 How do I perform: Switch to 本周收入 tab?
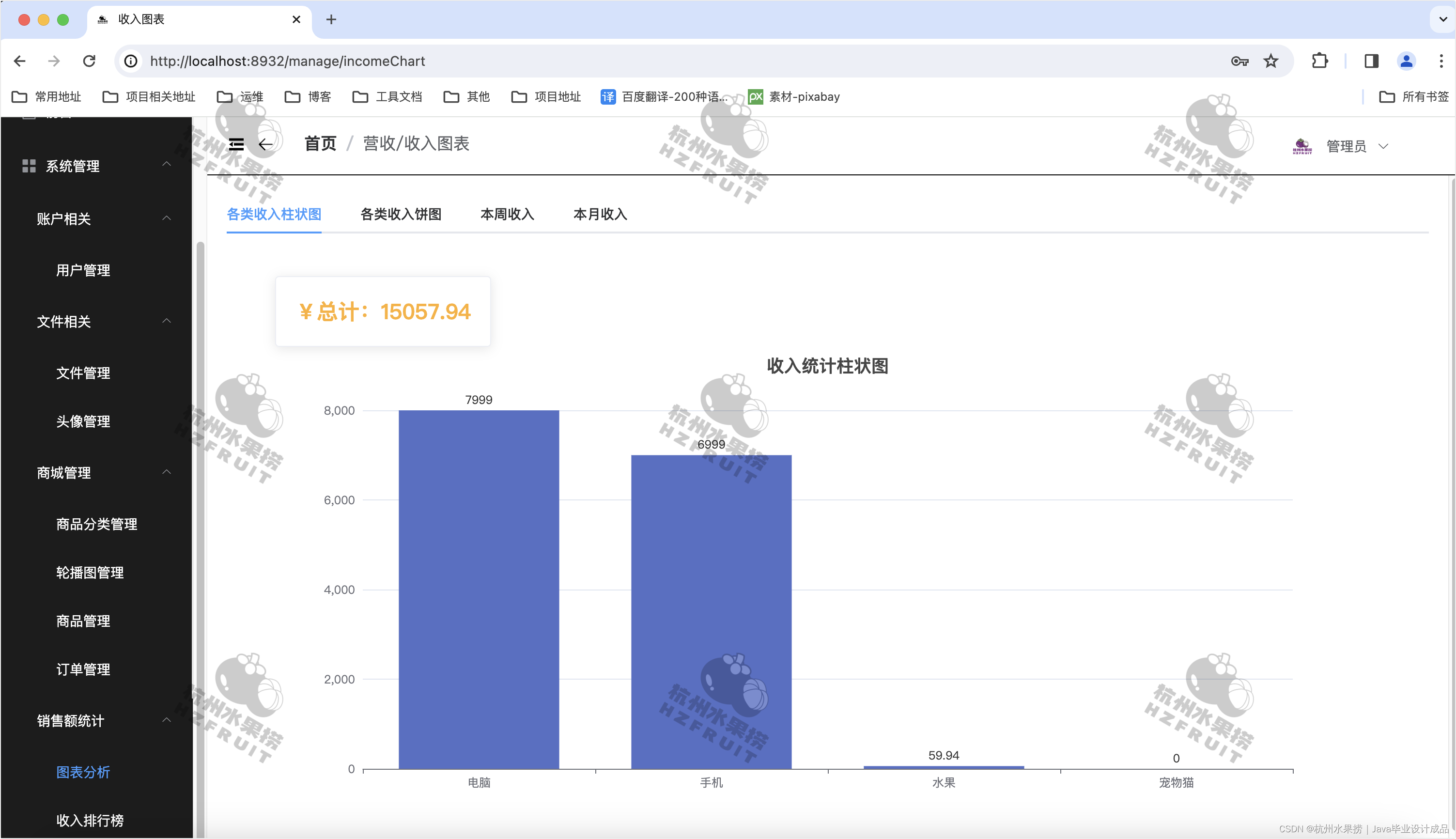tap(507, 215)
